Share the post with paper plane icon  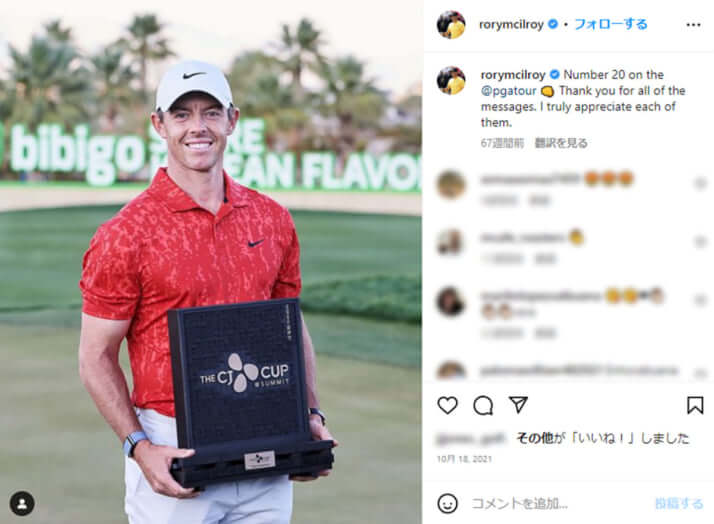click(518, 404)
